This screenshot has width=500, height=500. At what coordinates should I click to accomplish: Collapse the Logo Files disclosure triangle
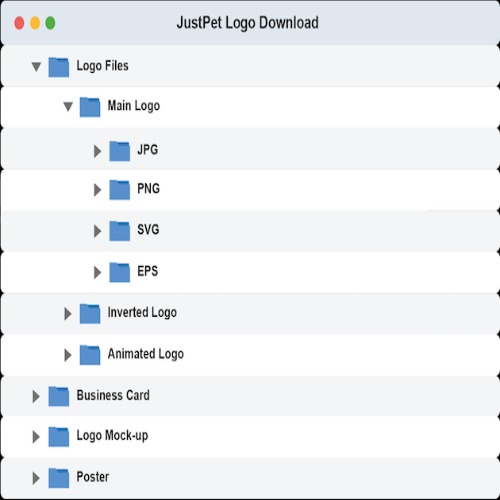[36, 67]
